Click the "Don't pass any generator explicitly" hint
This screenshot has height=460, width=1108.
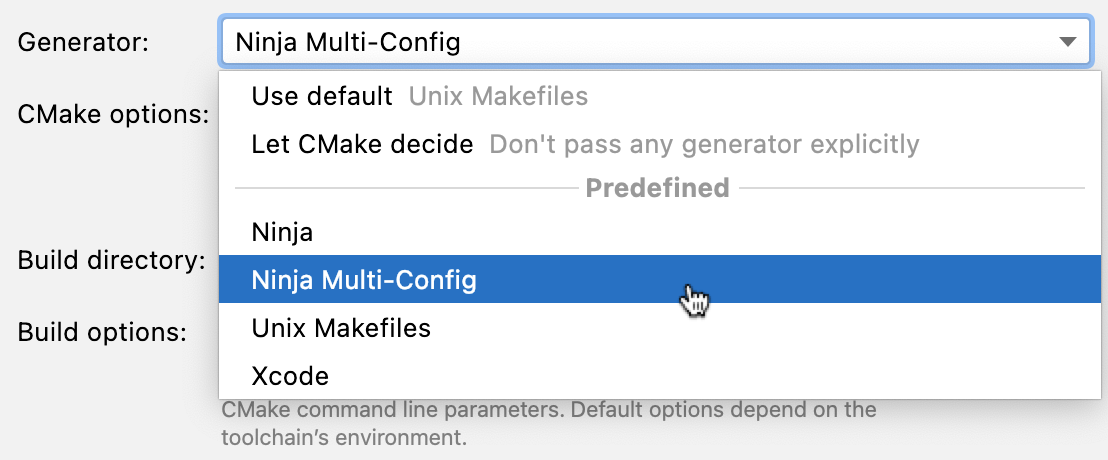coord(703,145)
